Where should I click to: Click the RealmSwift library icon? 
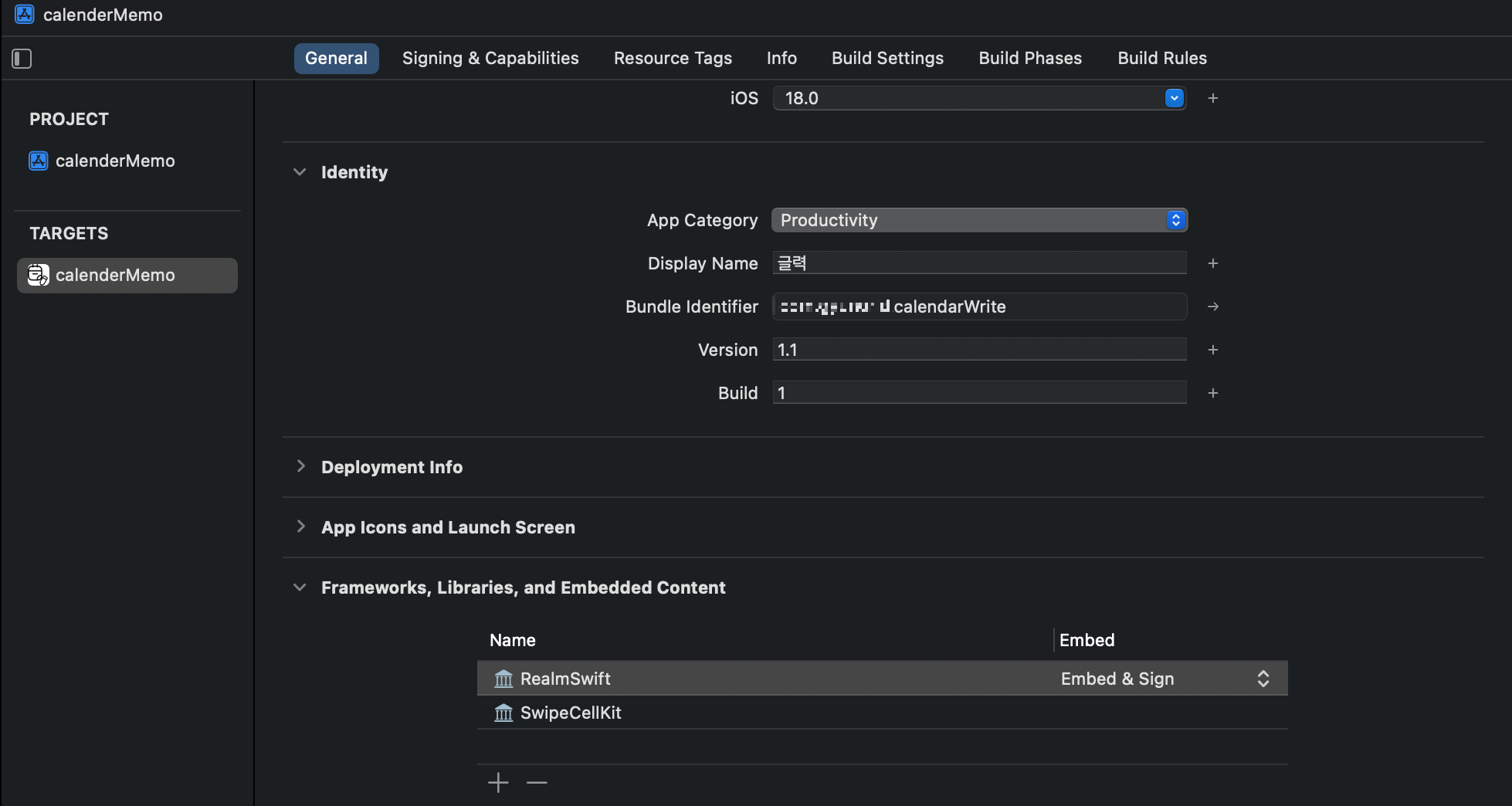point(503,679)
